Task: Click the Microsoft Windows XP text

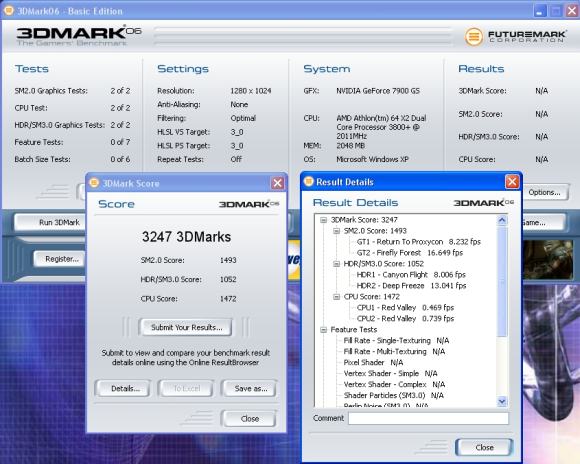Action: 372,159
